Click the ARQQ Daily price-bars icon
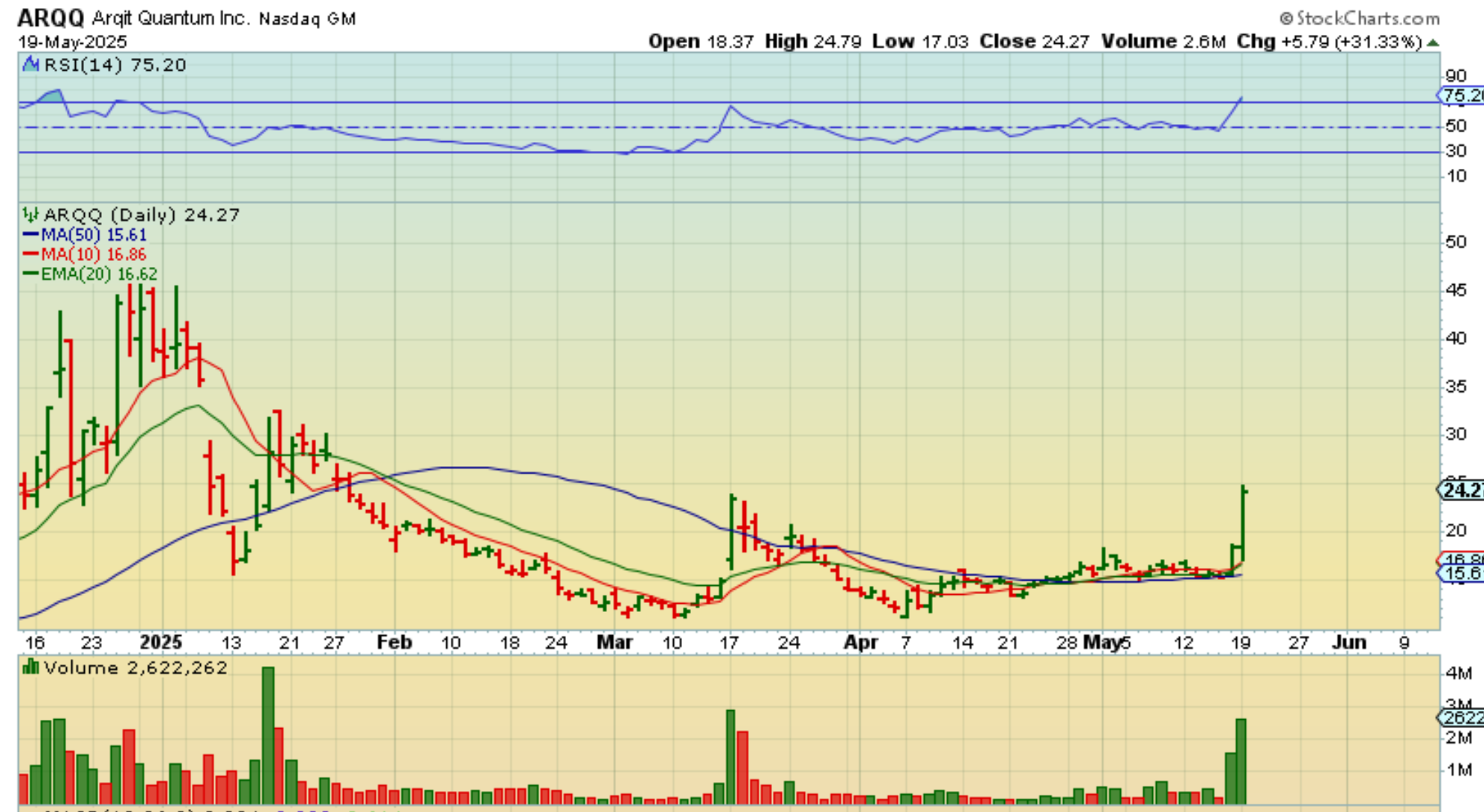The width and height of the screenshot is (1484, 812). coord(30,215)
